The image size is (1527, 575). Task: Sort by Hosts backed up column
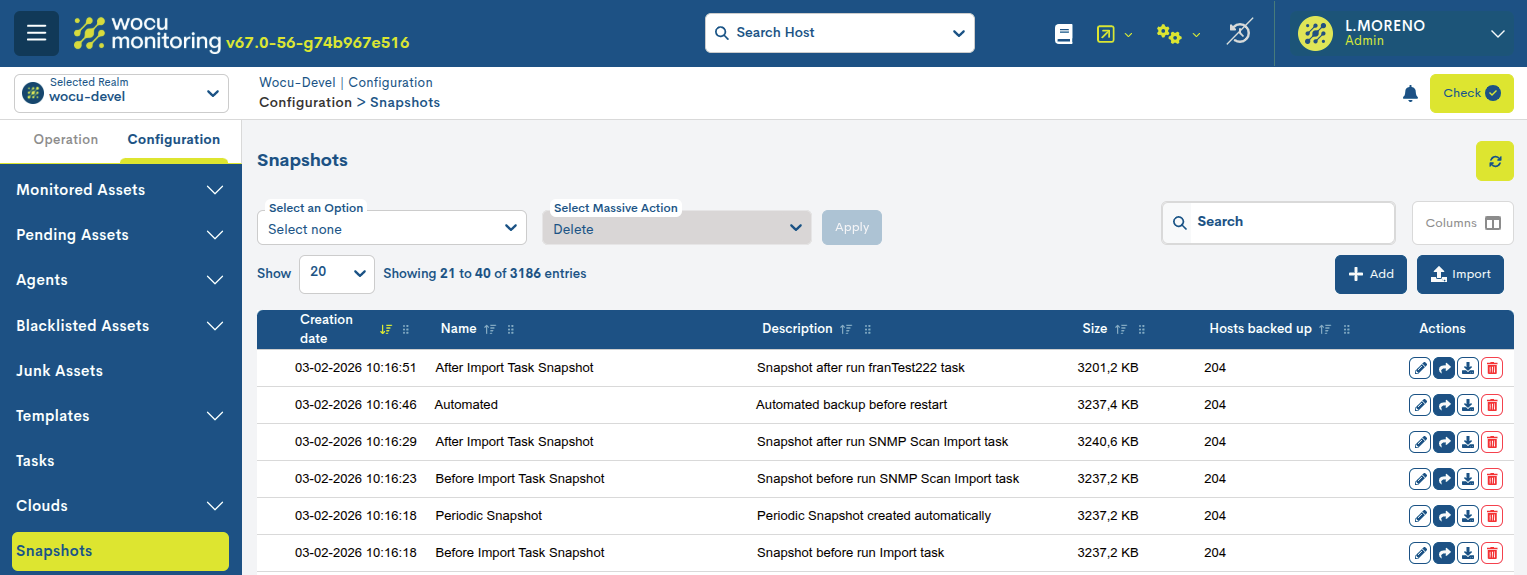[1325, 329]
